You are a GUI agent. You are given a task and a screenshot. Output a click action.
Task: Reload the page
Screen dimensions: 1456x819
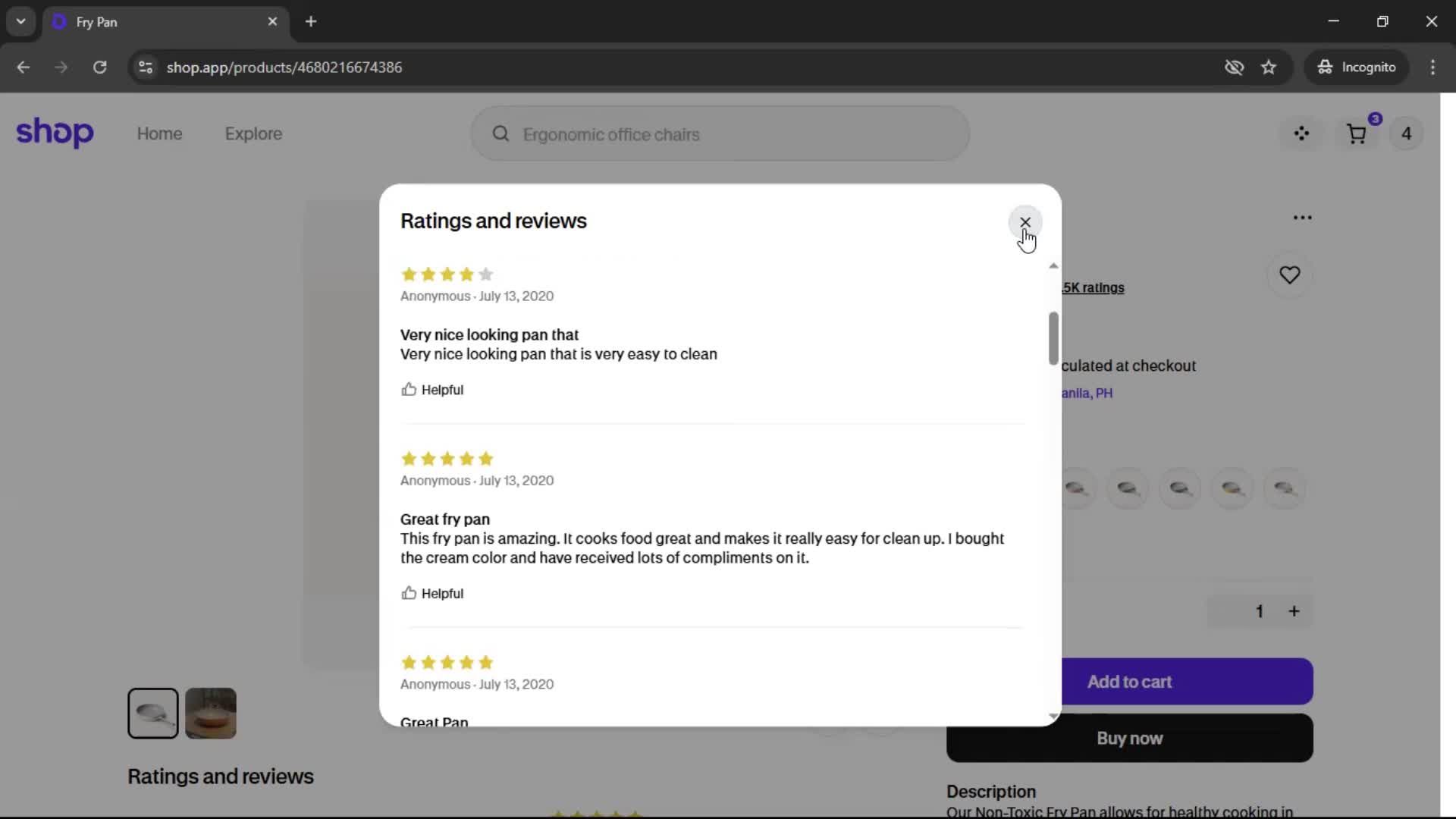[x=99, y=67]
